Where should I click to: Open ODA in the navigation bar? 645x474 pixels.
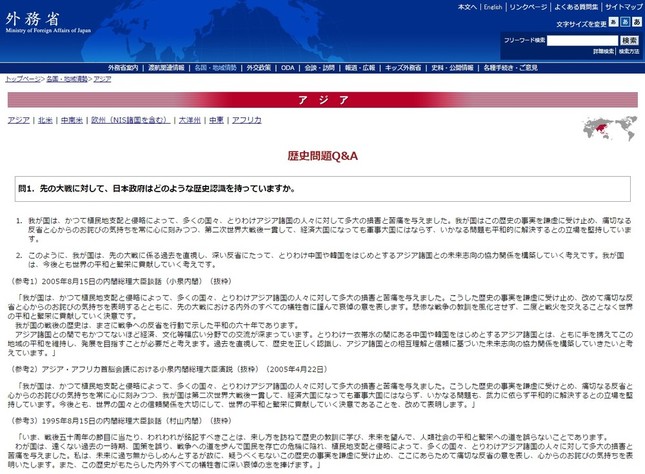[x=288, y=68]
